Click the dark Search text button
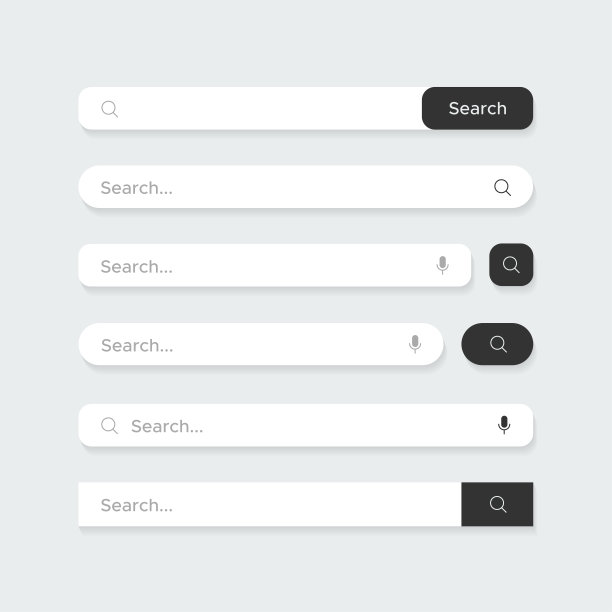Viewport: 612px width, 612px height. tap(477, 108)
